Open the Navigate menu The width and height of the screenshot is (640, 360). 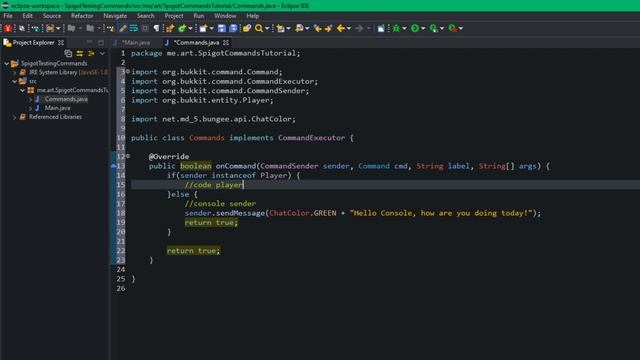(115, 16)
